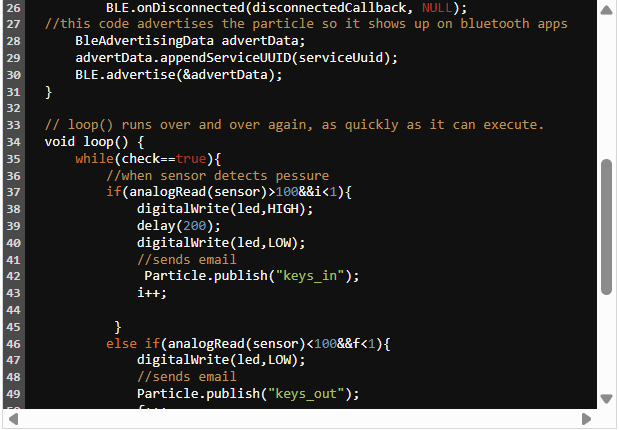Viewport: 619px width, 430px height.
Task: Click the horizontal scrollbar track
Action: click(300, 419)
